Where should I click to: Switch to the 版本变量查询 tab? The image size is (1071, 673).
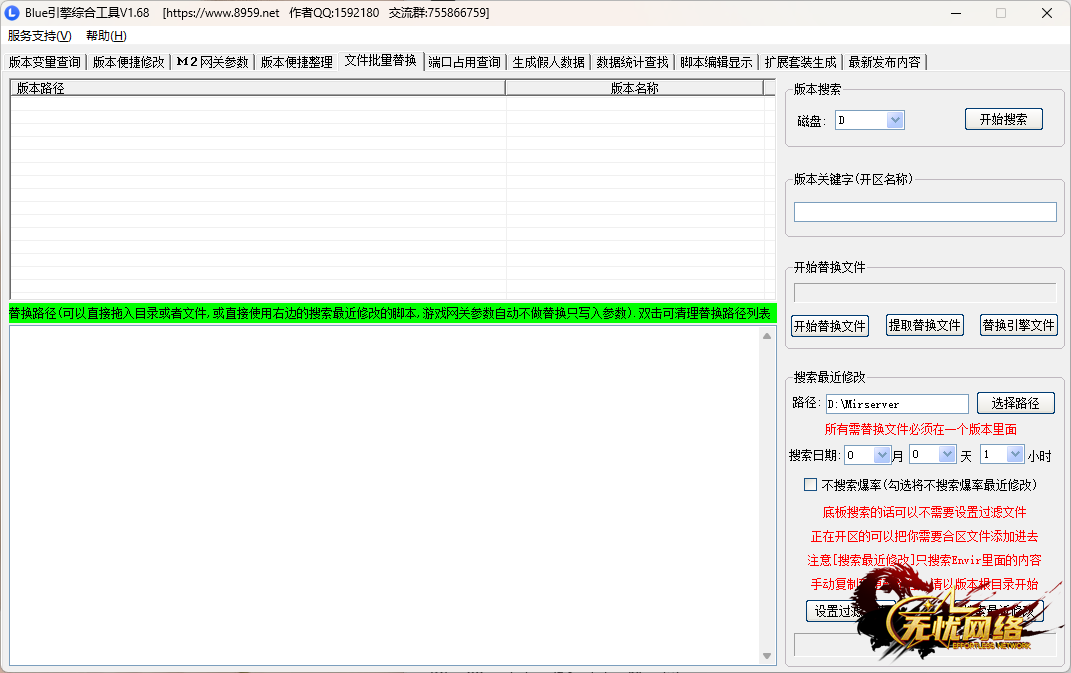45,62
